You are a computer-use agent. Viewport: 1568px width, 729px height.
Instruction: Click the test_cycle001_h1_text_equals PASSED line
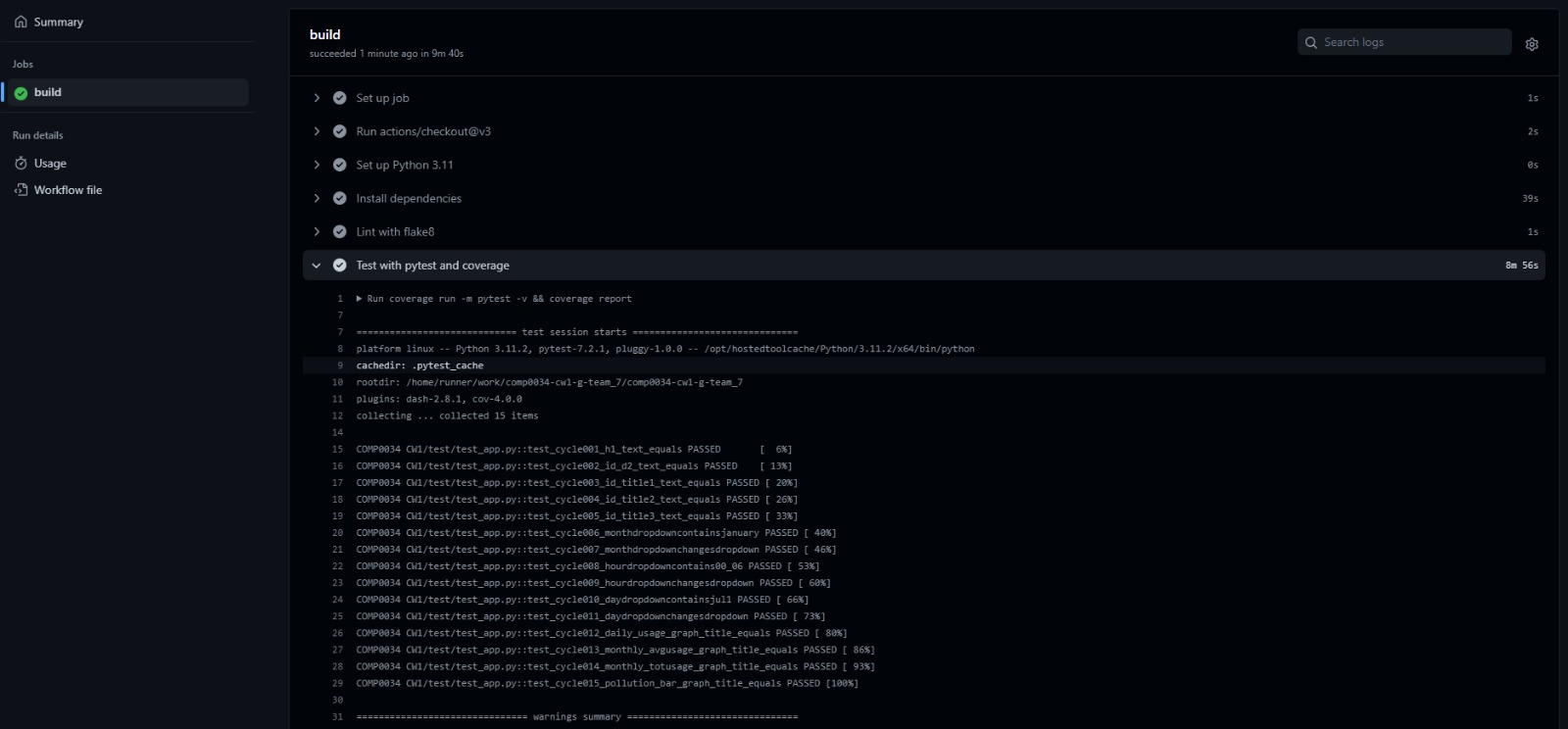point(574,450)
